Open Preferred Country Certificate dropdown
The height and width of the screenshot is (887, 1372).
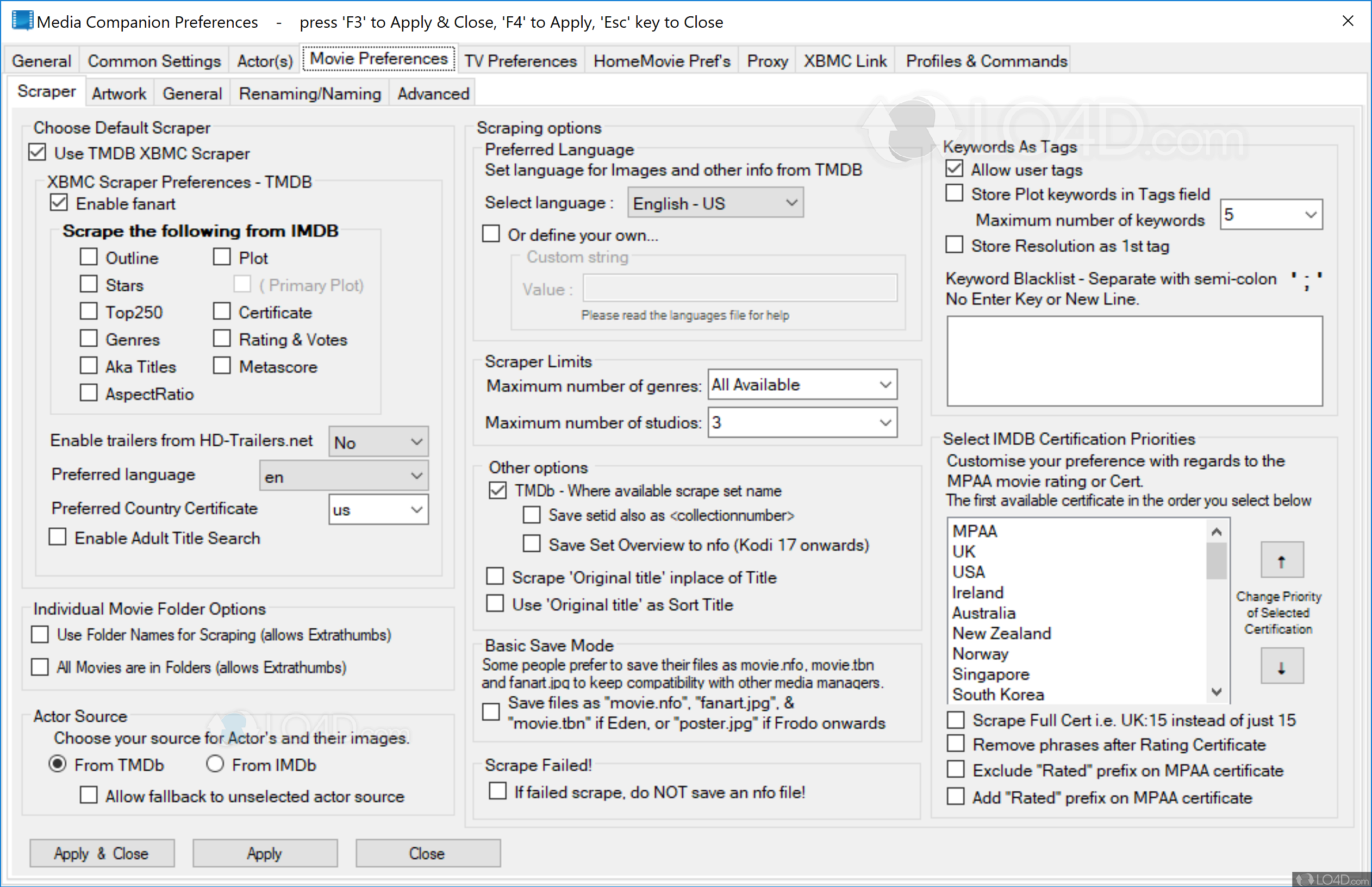pyautogui.click(x=378, y=509)
